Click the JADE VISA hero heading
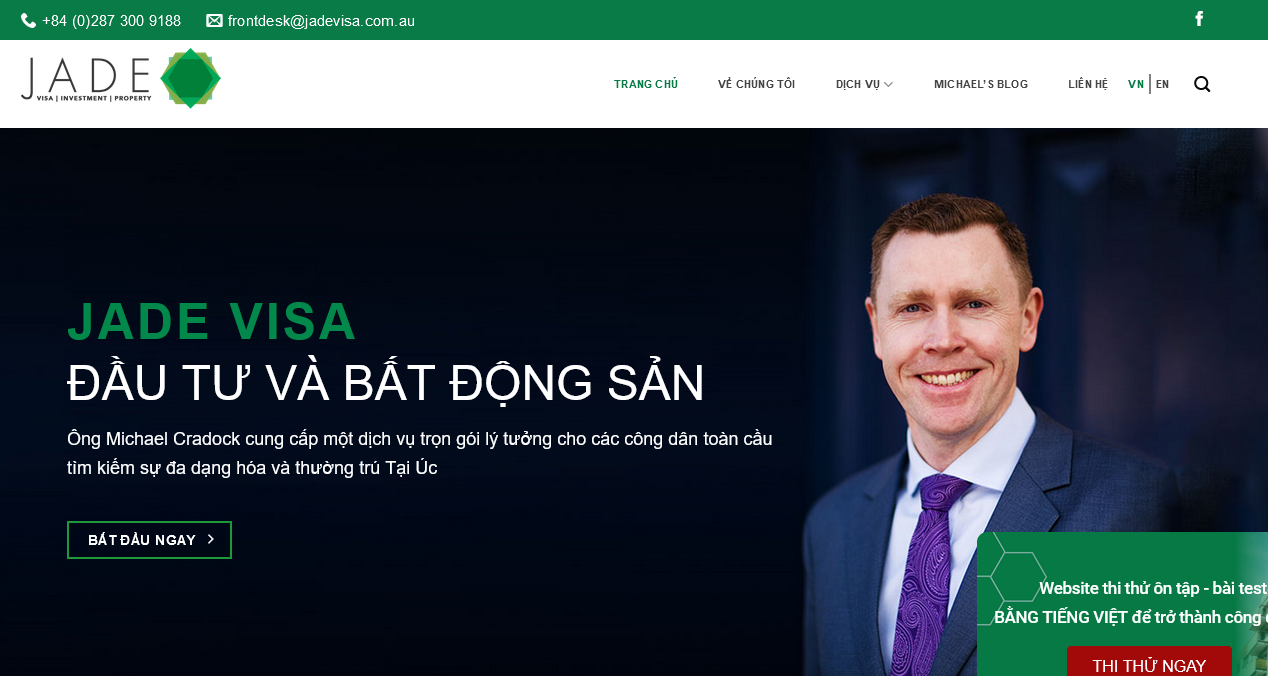Screen dimensions: 1268x676 pyautogui.click(x=212, y=322)
